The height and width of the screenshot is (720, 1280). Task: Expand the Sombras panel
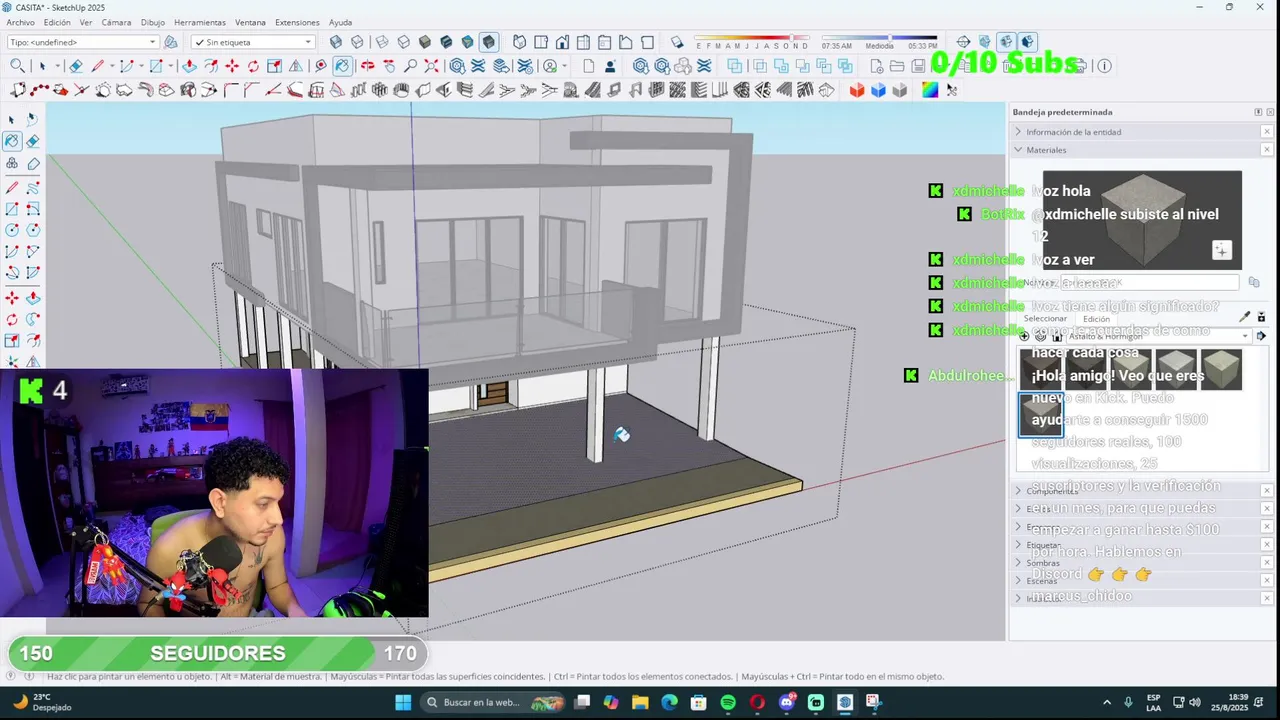[1018, 563]
